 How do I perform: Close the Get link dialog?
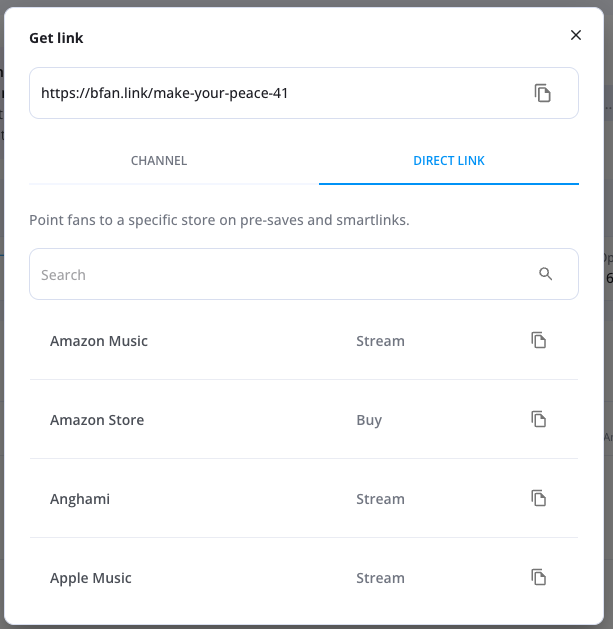(576, 36)
